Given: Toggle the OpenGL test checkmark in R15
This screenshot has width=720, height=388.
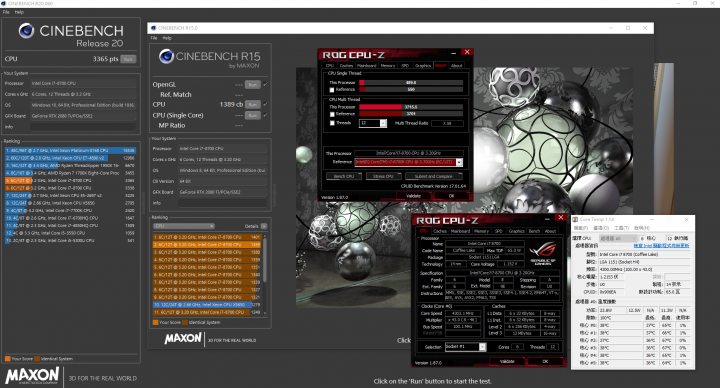Looking at the screenshot, I should (265, 84).
